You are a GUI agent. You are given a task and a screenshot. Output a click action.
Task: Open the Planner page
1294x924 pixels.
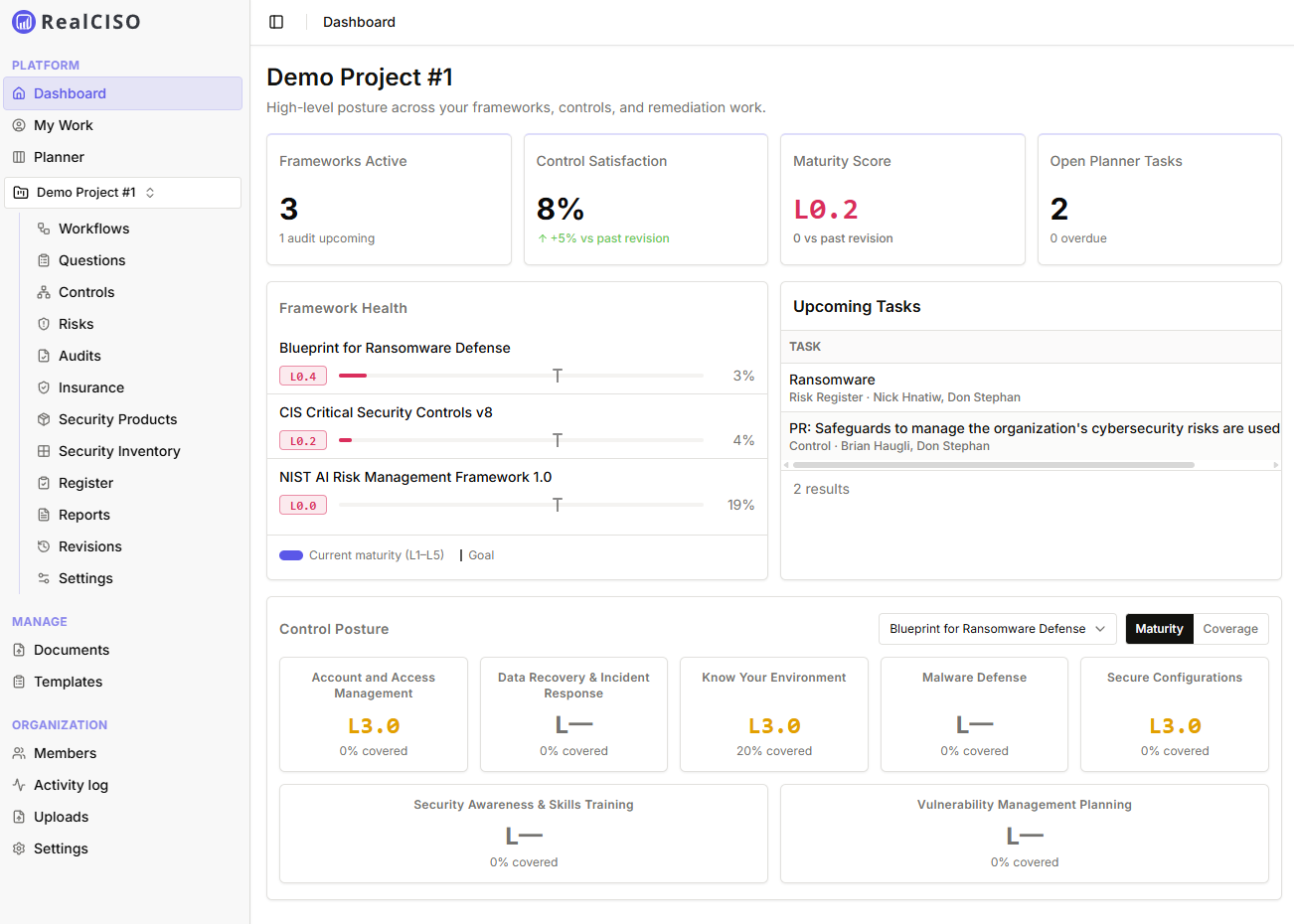(x=123, y=157)
